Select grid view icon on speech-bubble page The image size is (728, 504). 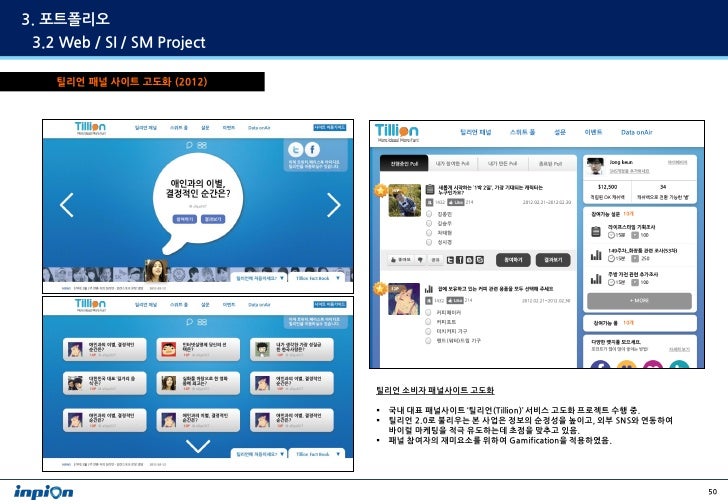pyautogui.click(x=202, y=145)
